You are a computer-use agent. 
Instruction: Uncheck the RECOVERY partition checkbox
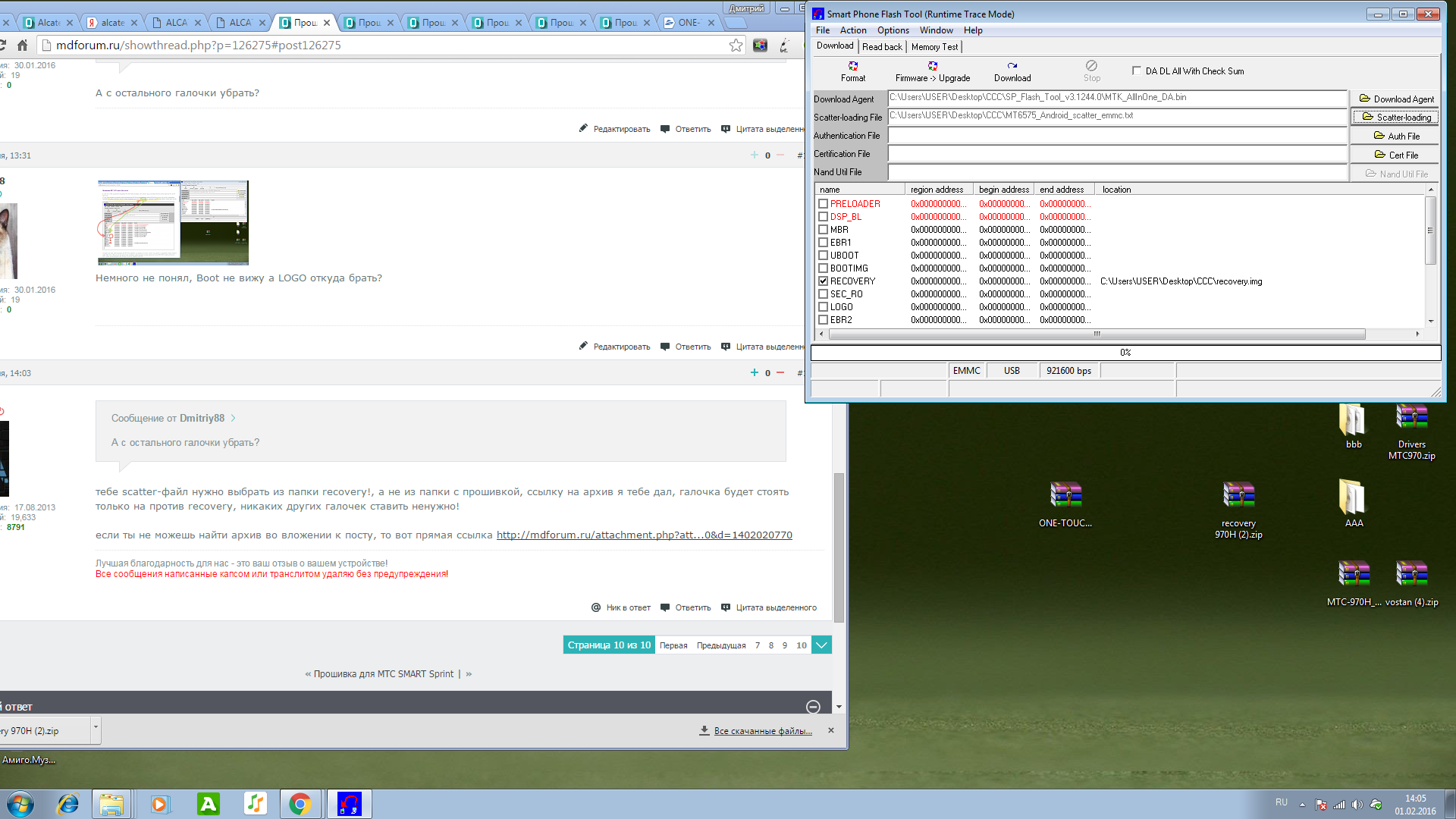(823, 281)
